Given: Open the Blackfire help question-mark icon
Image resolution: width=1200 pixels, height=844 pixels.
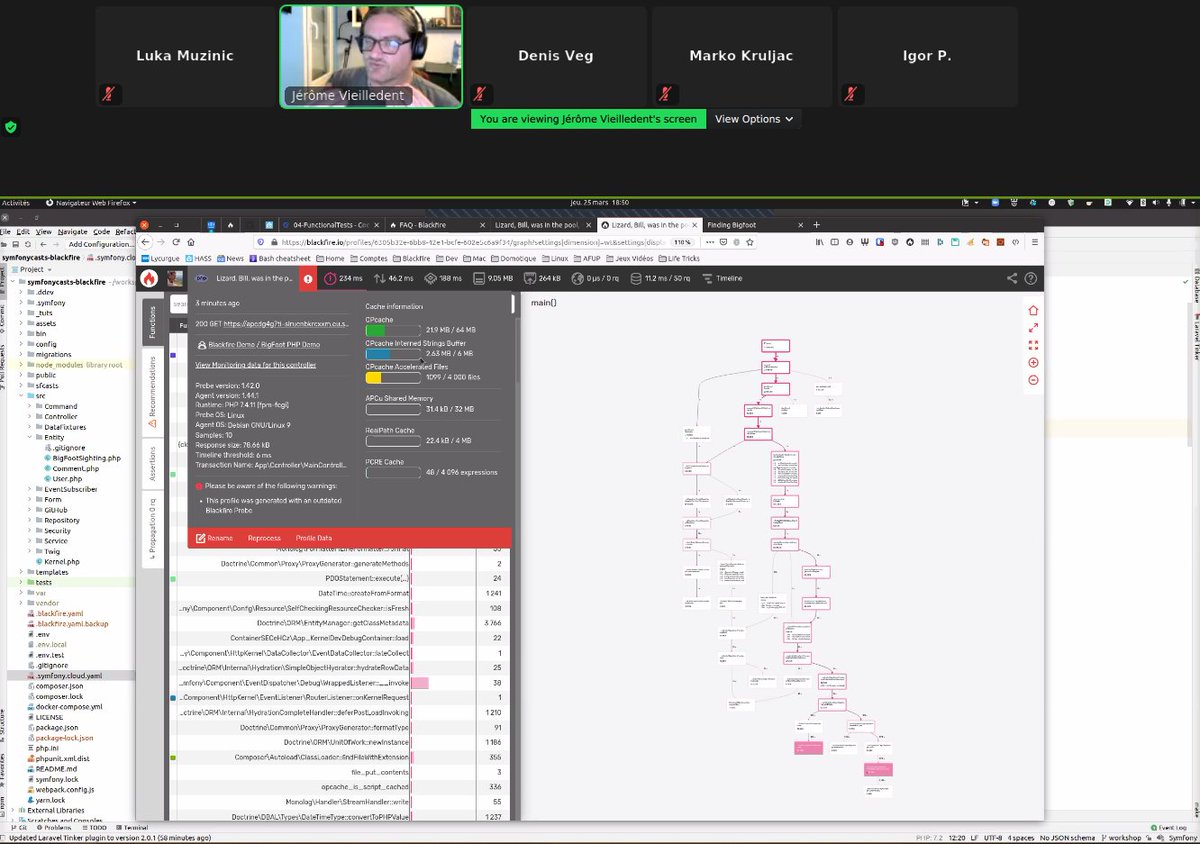Looking at the screenshot, I should pyautogui.click(x=1031, y=279).
